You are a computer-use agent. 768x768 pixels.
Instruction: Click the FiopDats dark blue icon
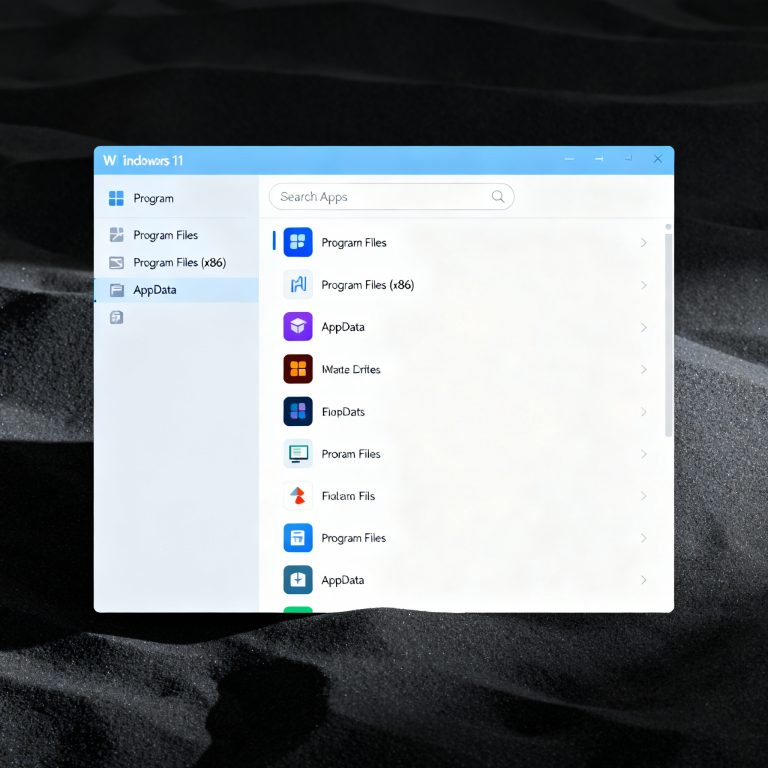coord(298,411)
